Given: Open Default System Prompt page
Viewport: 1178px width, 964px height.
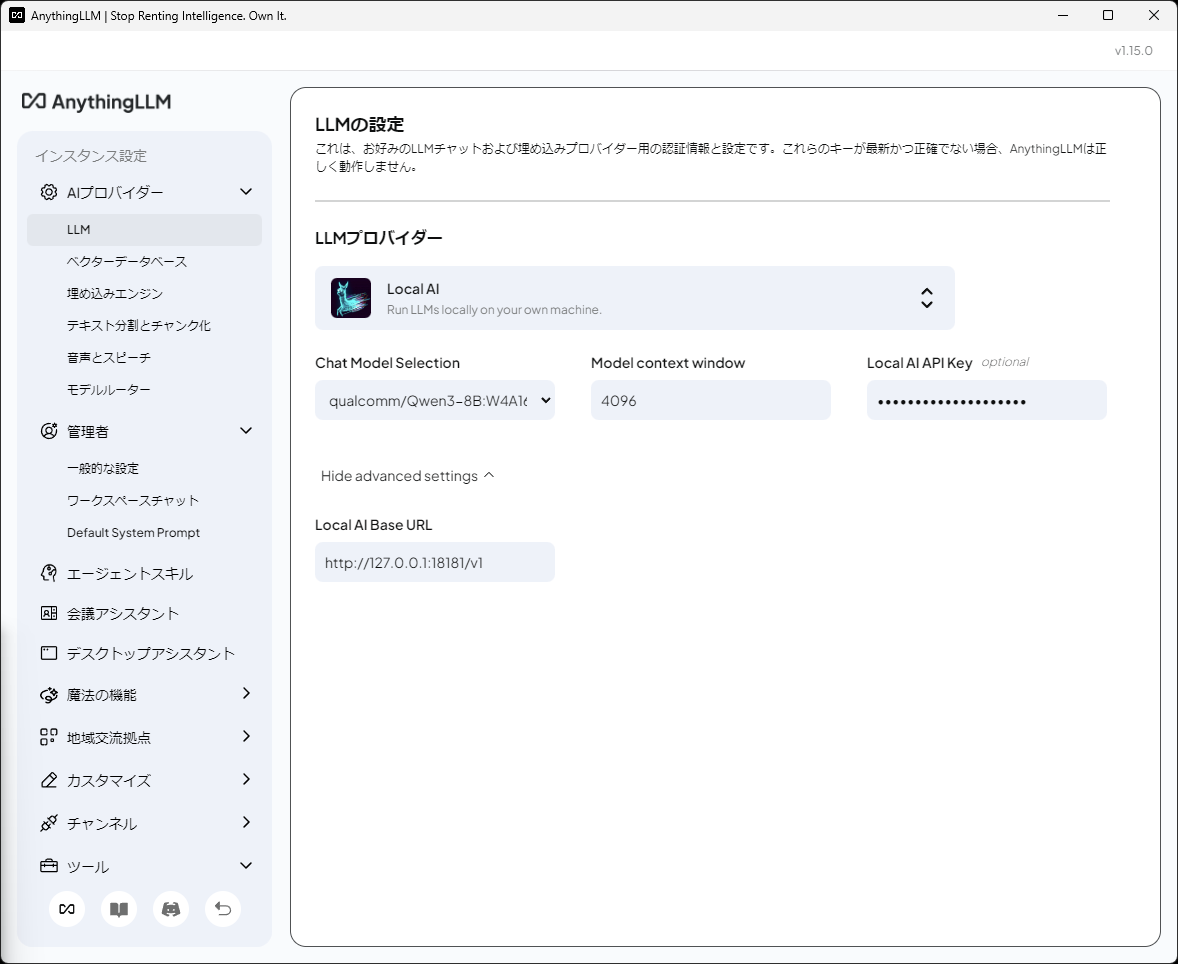Looking at the screenshot, I should [133, 533].
